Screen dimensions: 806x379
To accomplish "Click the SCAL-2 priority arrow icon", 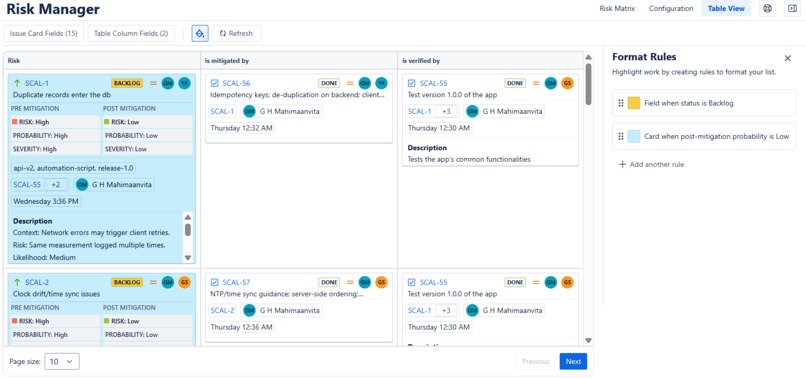I will point(17,282).
